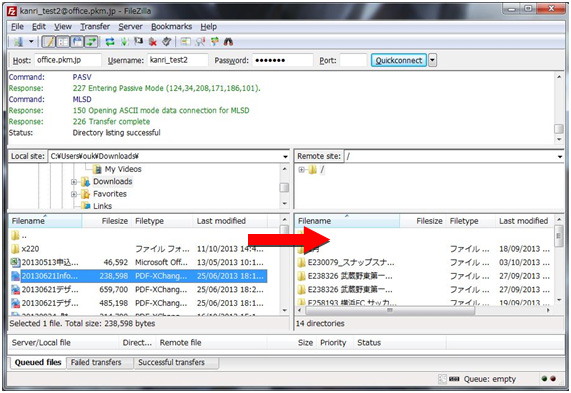Sort remote files by Filename column
The width and height of the screenshot is (571, 393).
pyautogui.click(x=347, y=221)
